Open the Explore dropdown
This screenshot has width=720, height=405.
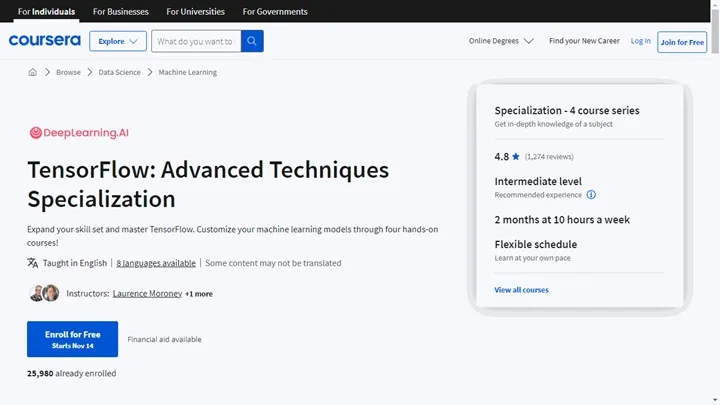(118, 41)
